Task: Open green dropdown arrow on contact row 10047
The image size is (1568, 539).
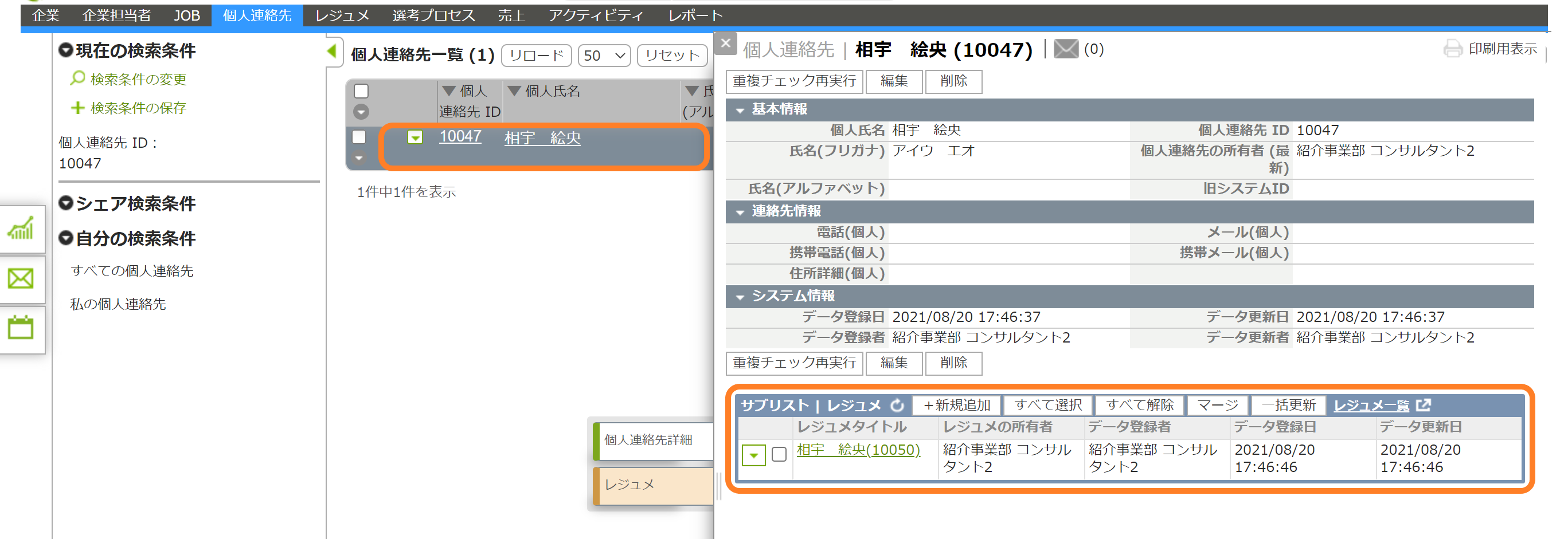Action: pyautogui.click(x=415, y=137)
